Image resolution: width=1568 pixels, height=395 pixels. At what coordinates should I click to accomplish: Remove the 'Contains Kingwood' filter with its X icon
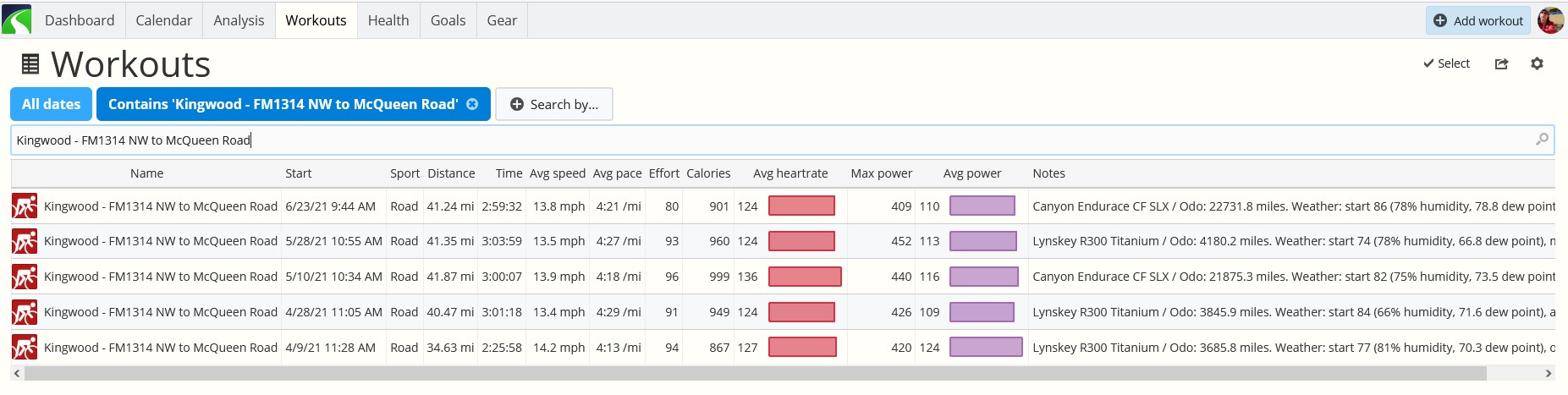(x=472, y=104)
